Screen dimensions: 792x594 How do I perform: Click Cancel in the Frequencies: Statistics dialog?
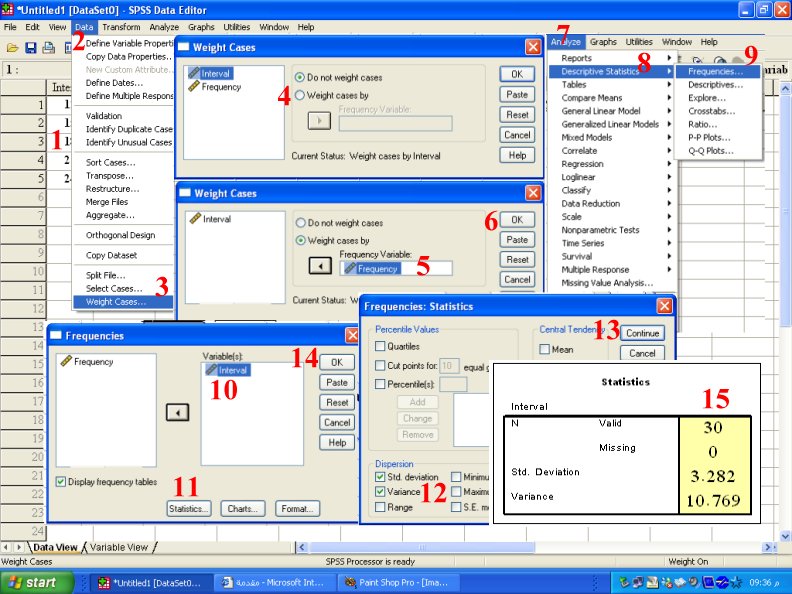pyautogui.click(x=642, y=354)
